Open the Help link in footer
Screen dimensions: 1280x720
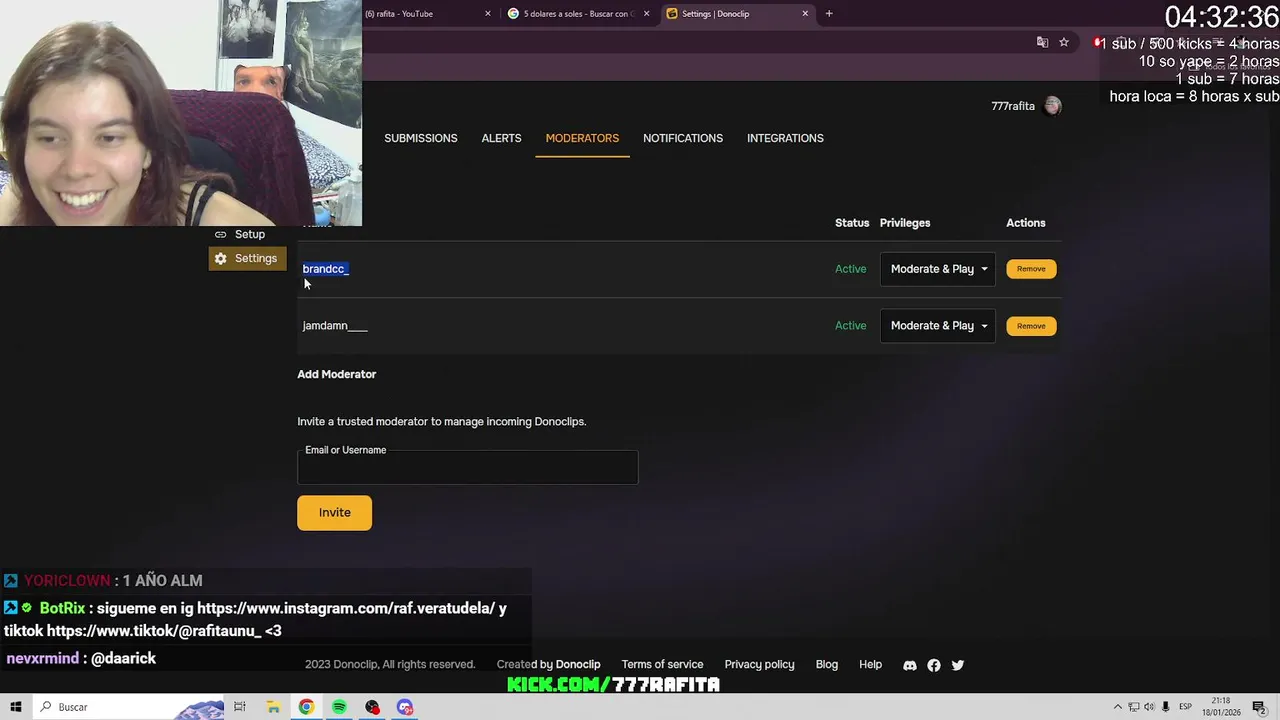tap(871, 665)
